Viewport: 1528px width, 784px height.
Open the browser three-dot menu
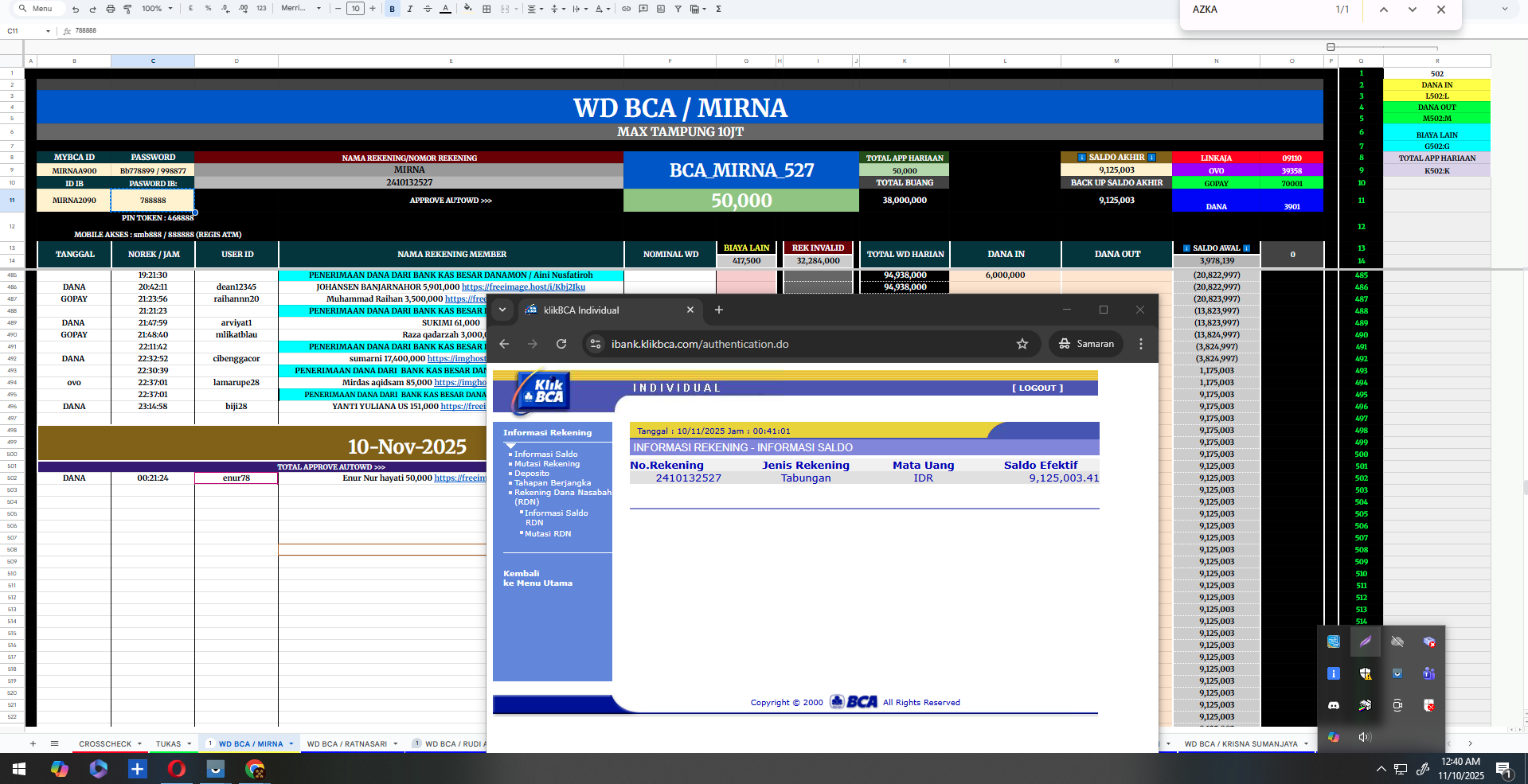point(1141,344)
